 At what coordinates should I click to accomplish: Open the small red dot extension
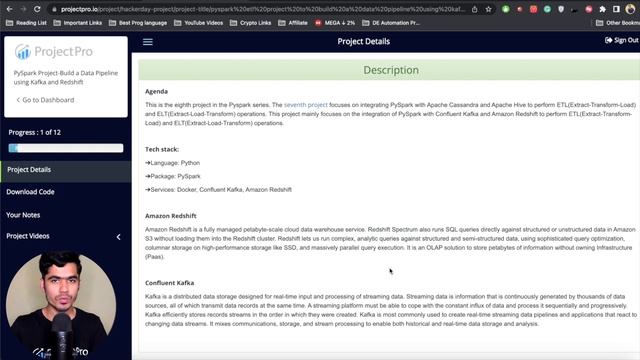(x=520, y=9)
